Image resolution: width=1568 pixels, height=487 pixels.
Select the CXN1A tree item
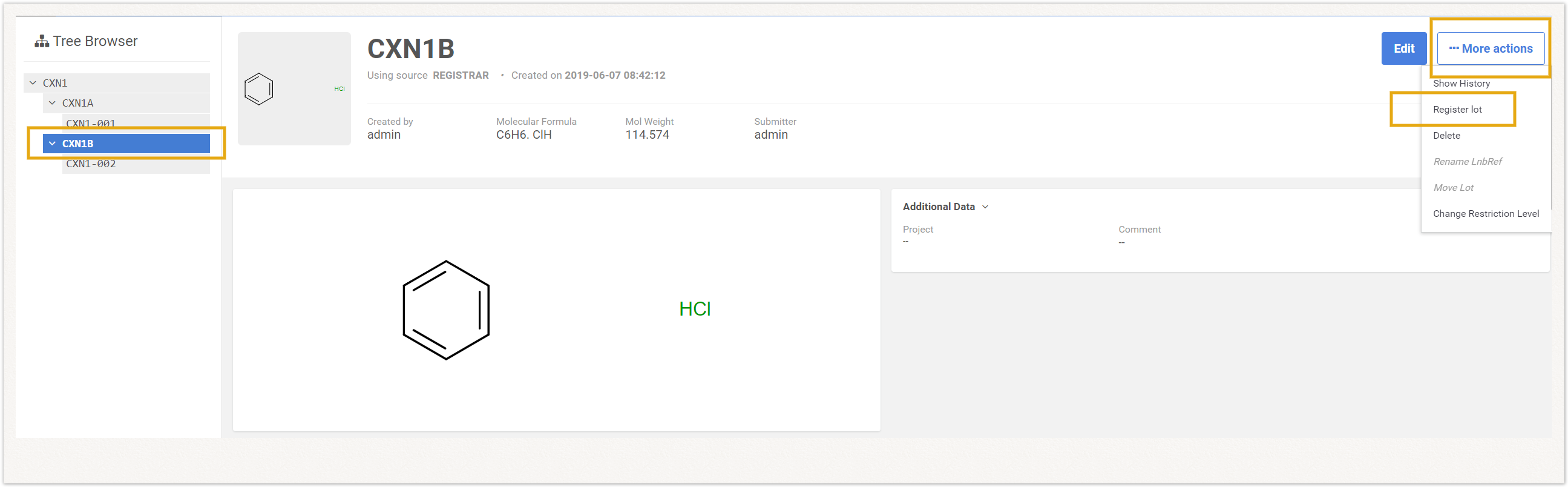click(78, 103)
